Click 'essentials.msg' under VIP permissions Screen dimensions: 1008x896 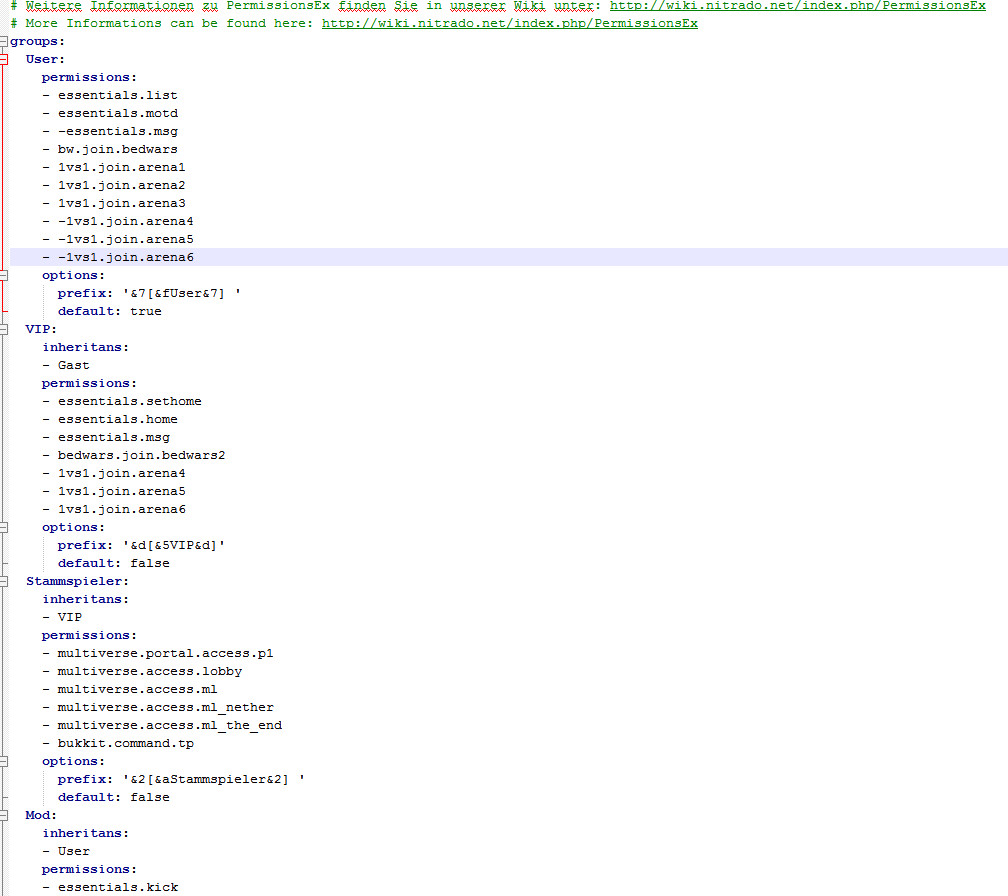(x=114, y=437)
